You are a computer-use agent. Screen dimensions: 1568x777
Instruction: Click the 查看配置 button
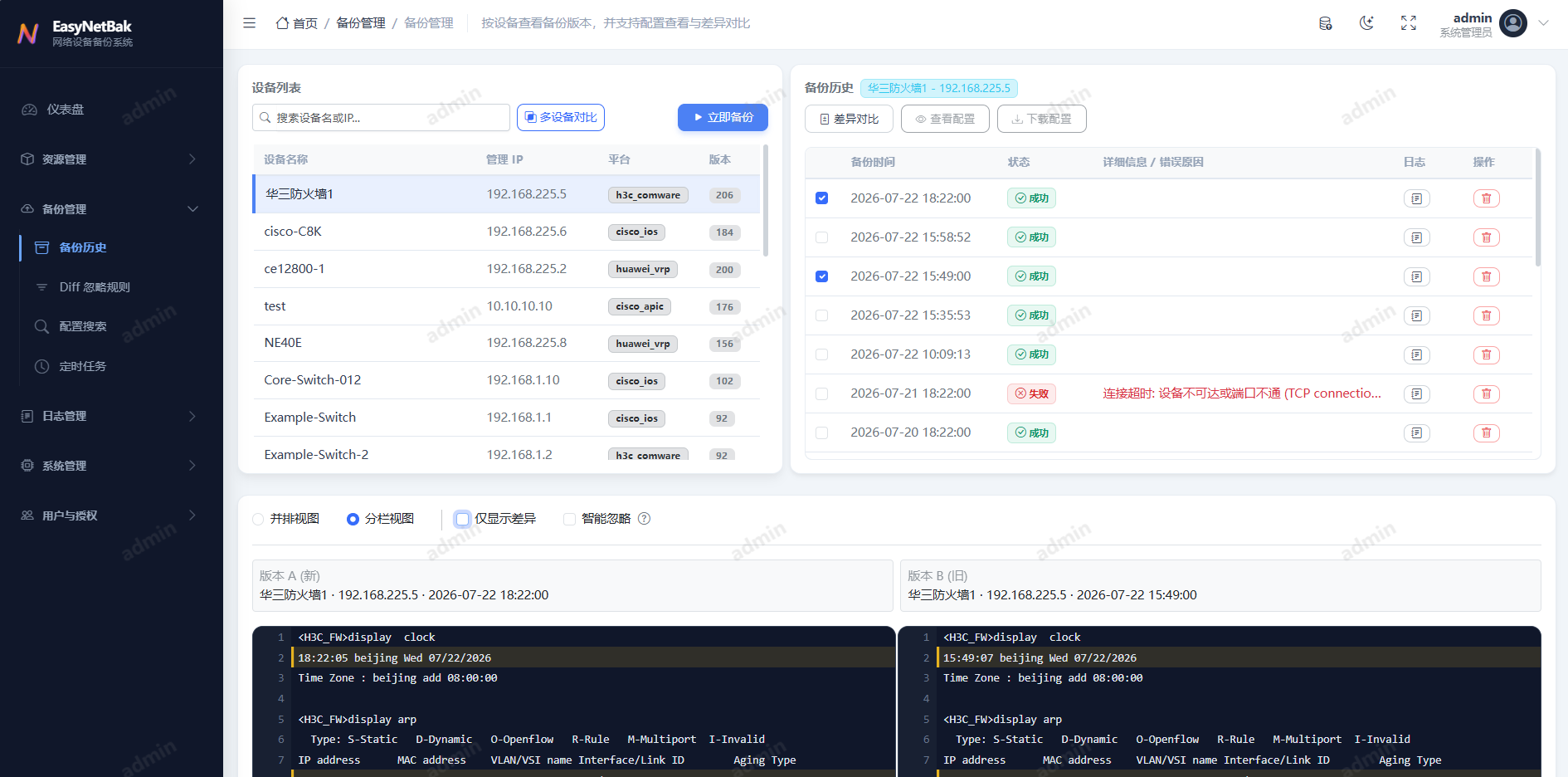945,119
